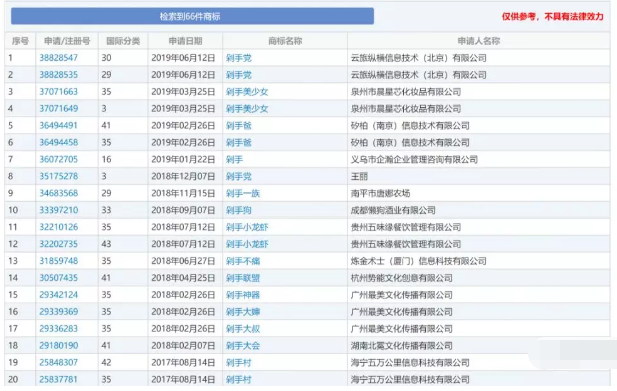The height and width of the screenshot is (391, 617).
Task: Open trademark 剁手党 in class 29 row
Action: pyautogui.click(x=238, y=75)
